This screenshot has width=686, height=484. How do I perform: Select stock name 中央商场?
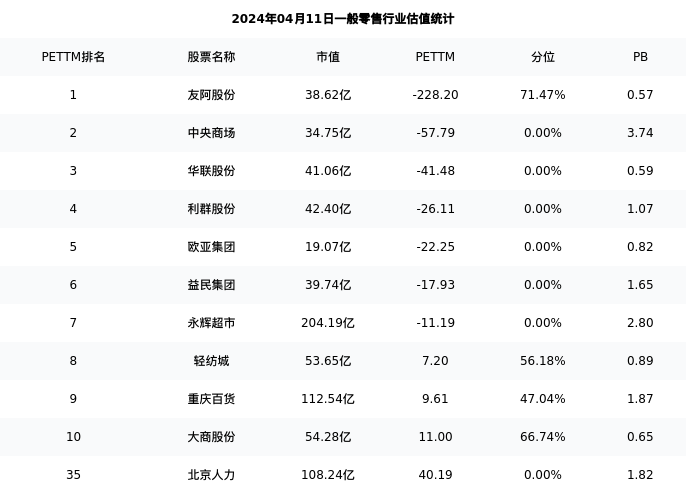pyautogui.click(x=211, y=133)
